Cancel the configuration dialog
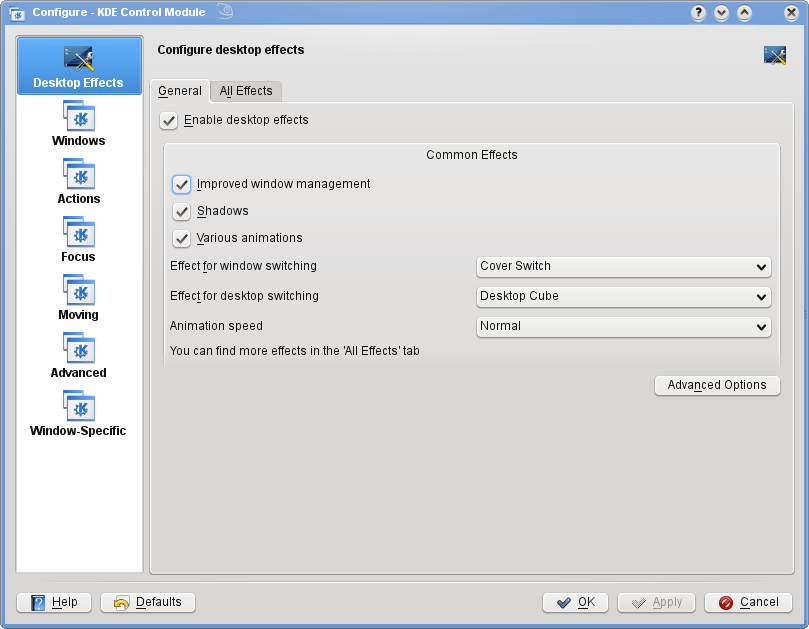 coord(748,602)
